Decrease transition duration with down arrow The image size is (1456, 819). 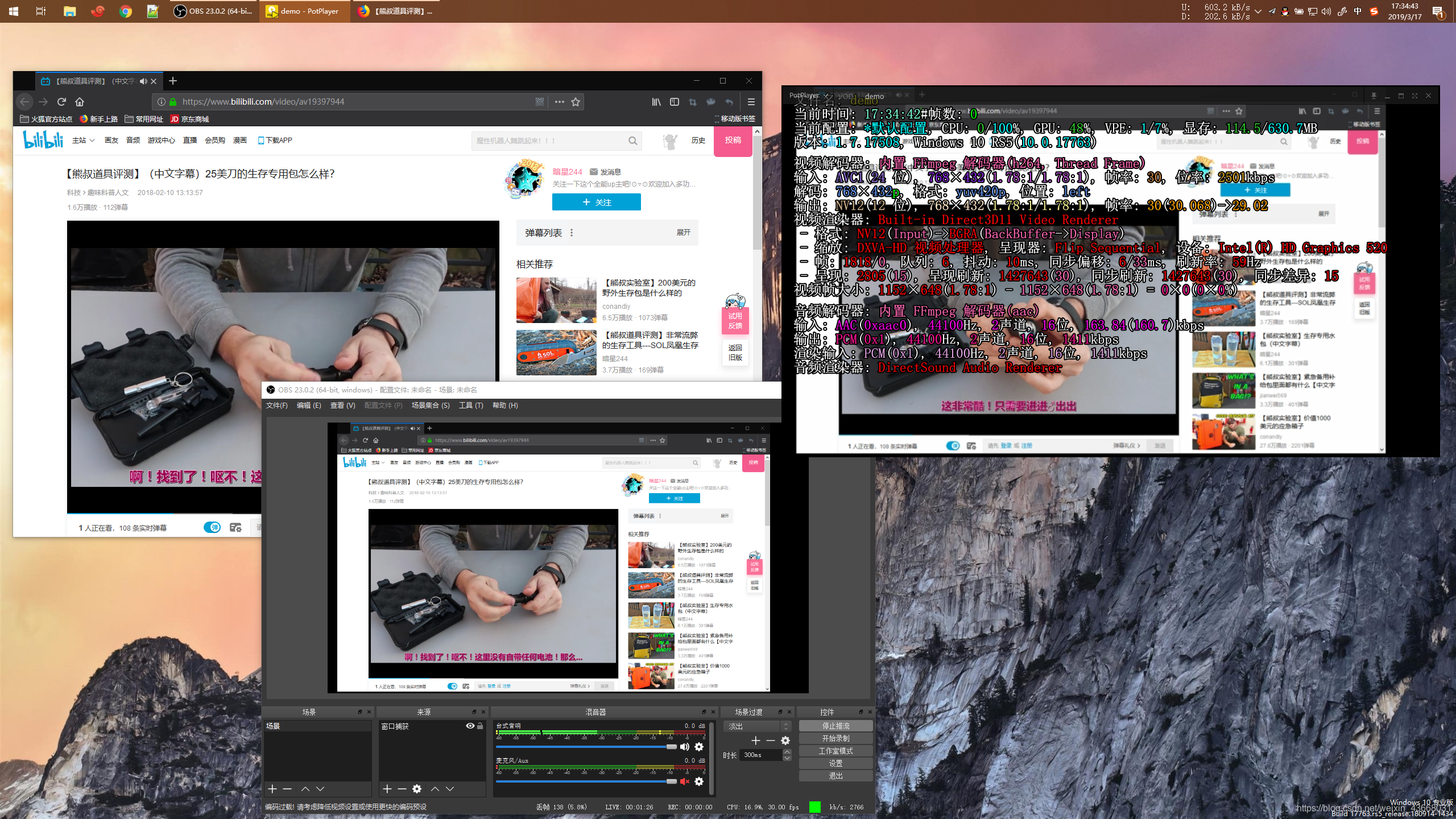[787, 758]
